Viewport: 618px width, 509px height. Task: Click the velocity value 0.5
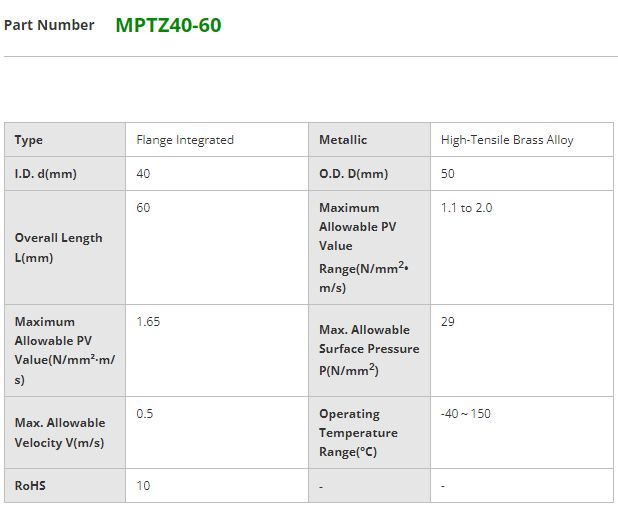(x=145, y=414)
